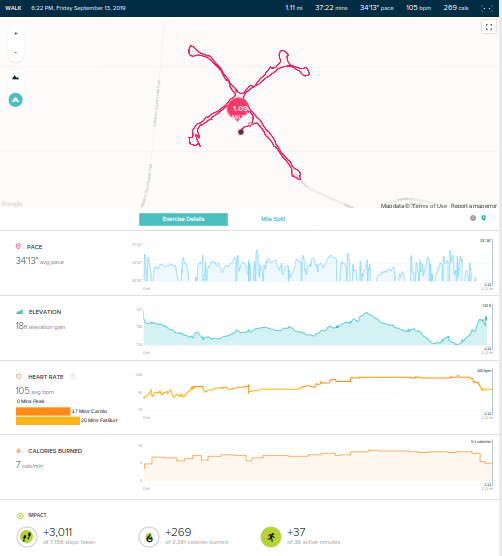Click the yellow Fat Burn minutes bar
502x556 pixels.
[x=48, y=421]
